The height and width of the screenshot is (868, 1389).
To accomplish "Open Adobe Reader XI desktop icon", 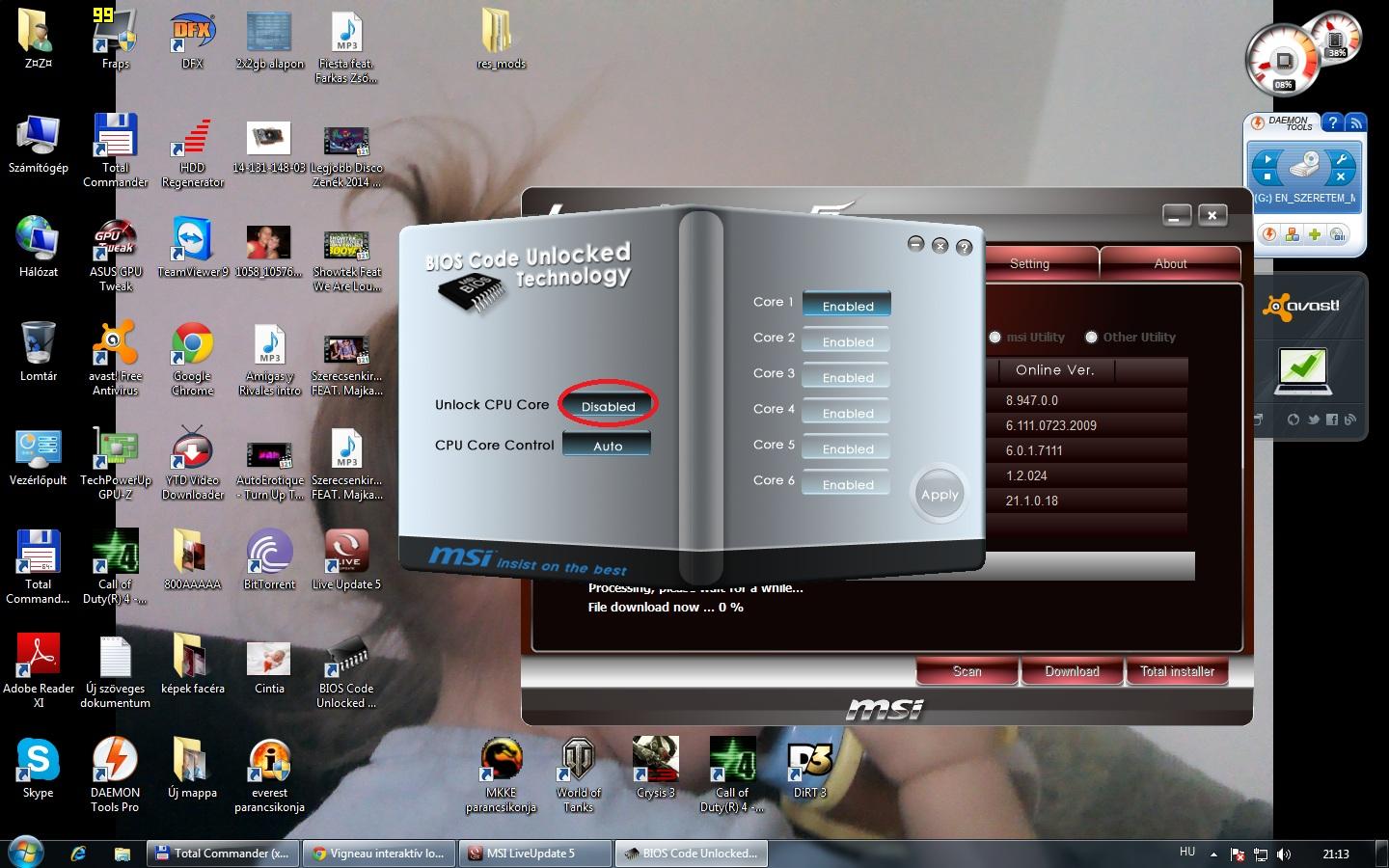I will click(x=39, y=670).
